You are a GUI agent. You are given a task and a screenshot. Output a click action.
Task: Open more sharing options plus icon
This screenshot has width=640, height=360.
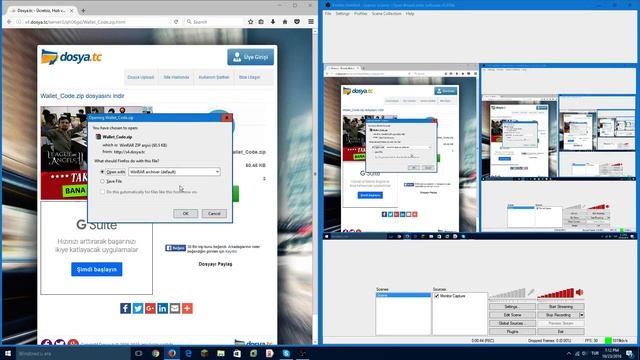click(187, 308)
